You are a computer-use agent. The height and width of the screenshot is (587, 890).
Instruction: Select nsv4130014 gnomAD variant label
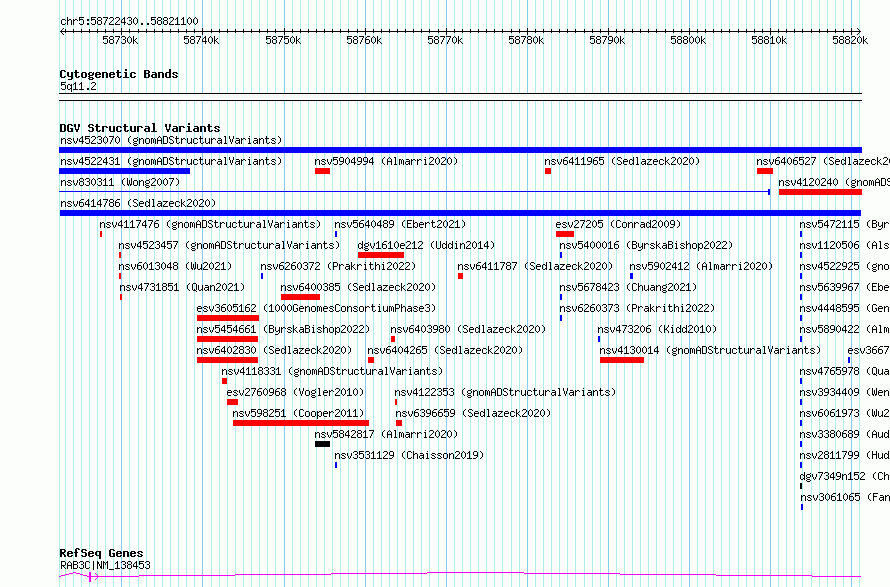coord(711,350)
